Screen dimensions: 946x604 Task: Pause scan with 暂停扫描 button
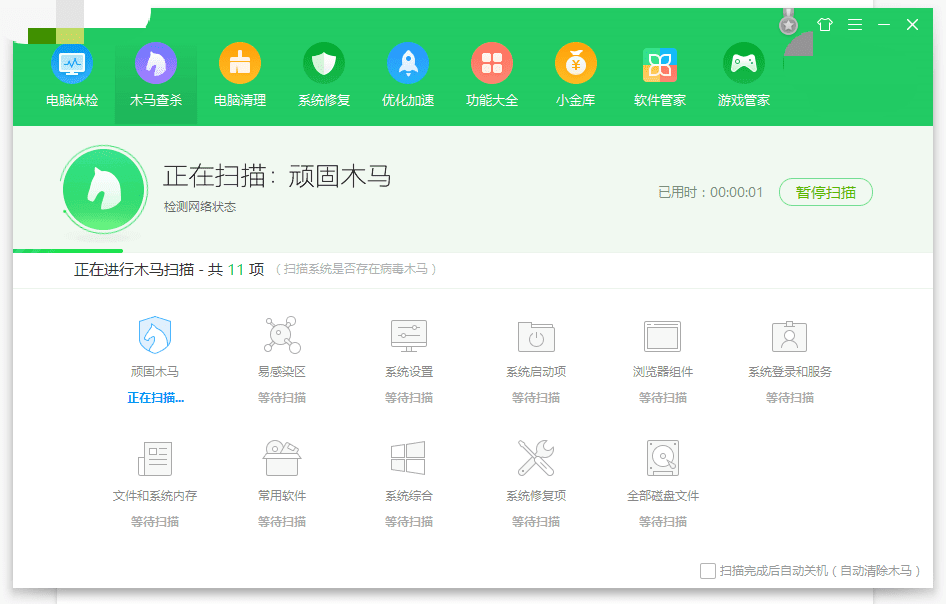pos(825,192)
